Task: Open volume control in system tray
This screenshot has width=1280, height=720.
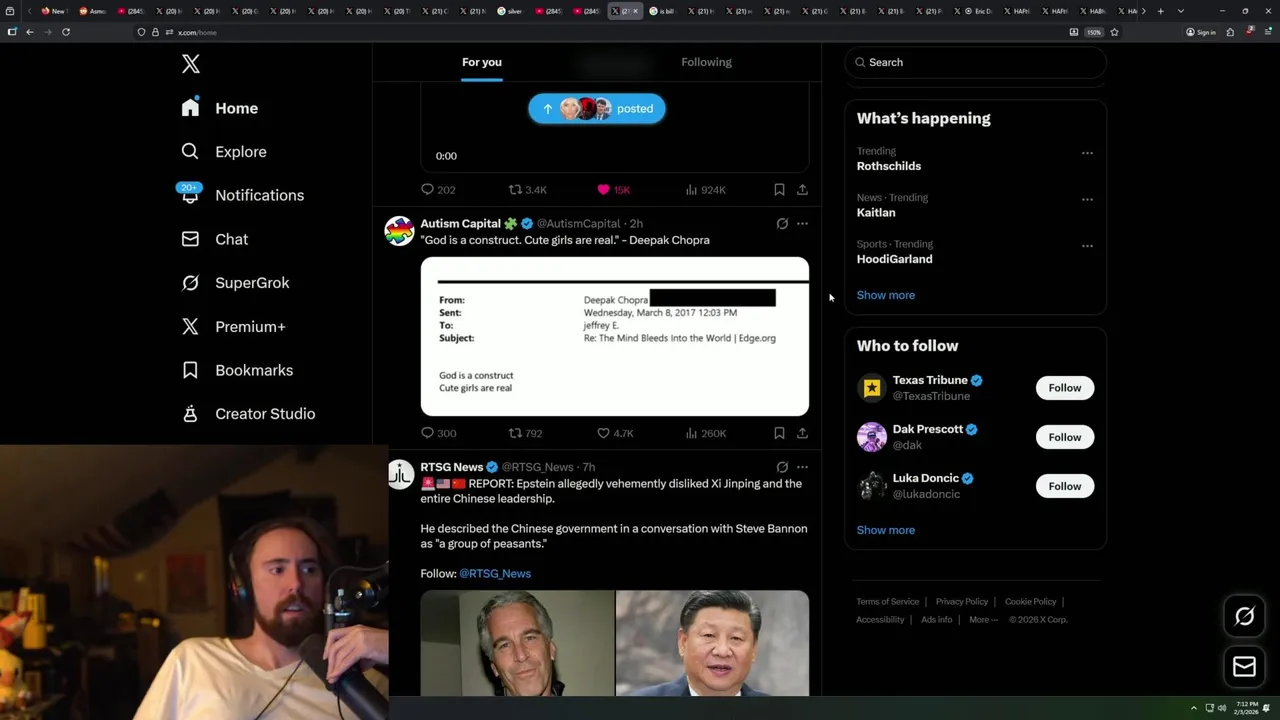Action: 1222,708
